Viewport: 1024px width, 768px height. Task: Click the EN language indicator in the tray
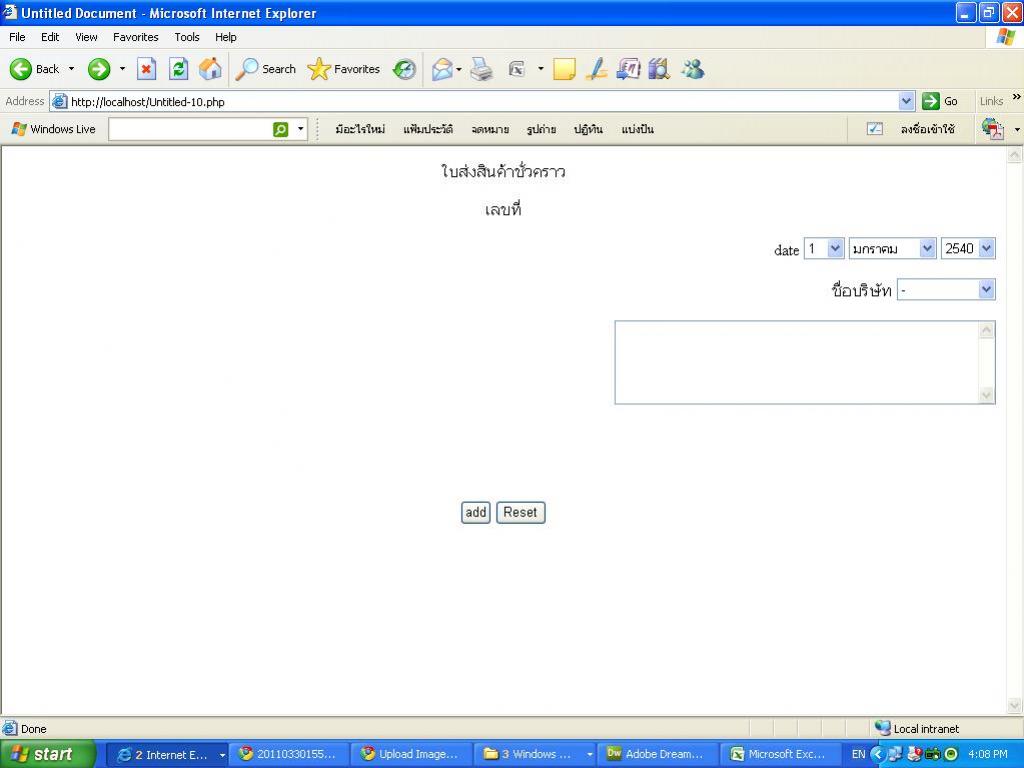[858, 754]
